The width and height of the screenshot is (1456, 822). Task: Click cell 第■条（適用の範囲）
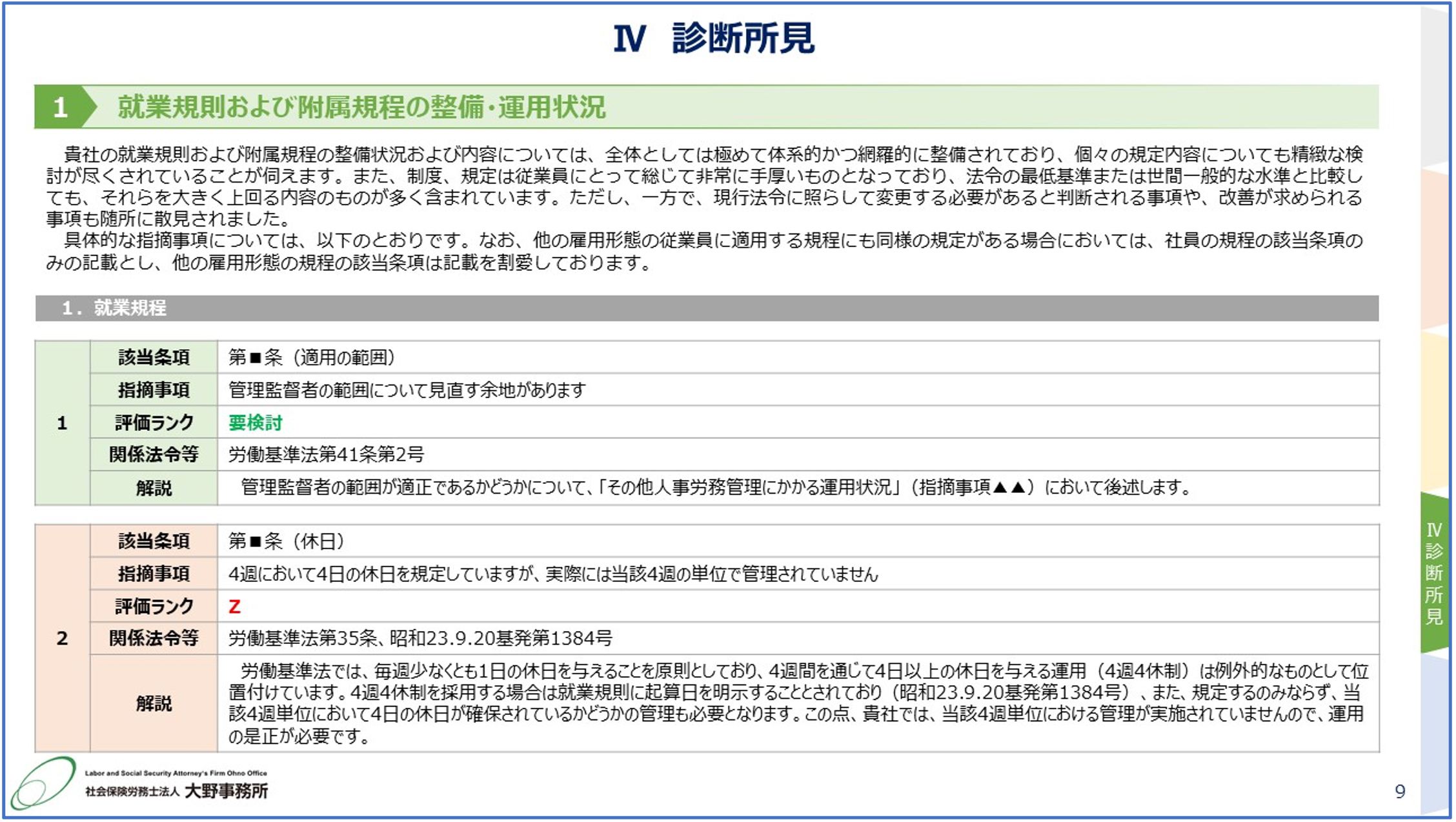tap(798, 357)
